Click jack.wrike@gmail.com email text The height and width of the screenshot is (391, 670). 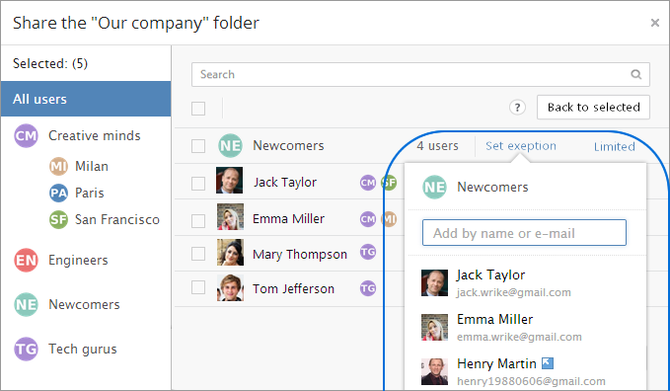tap(514, 292)
